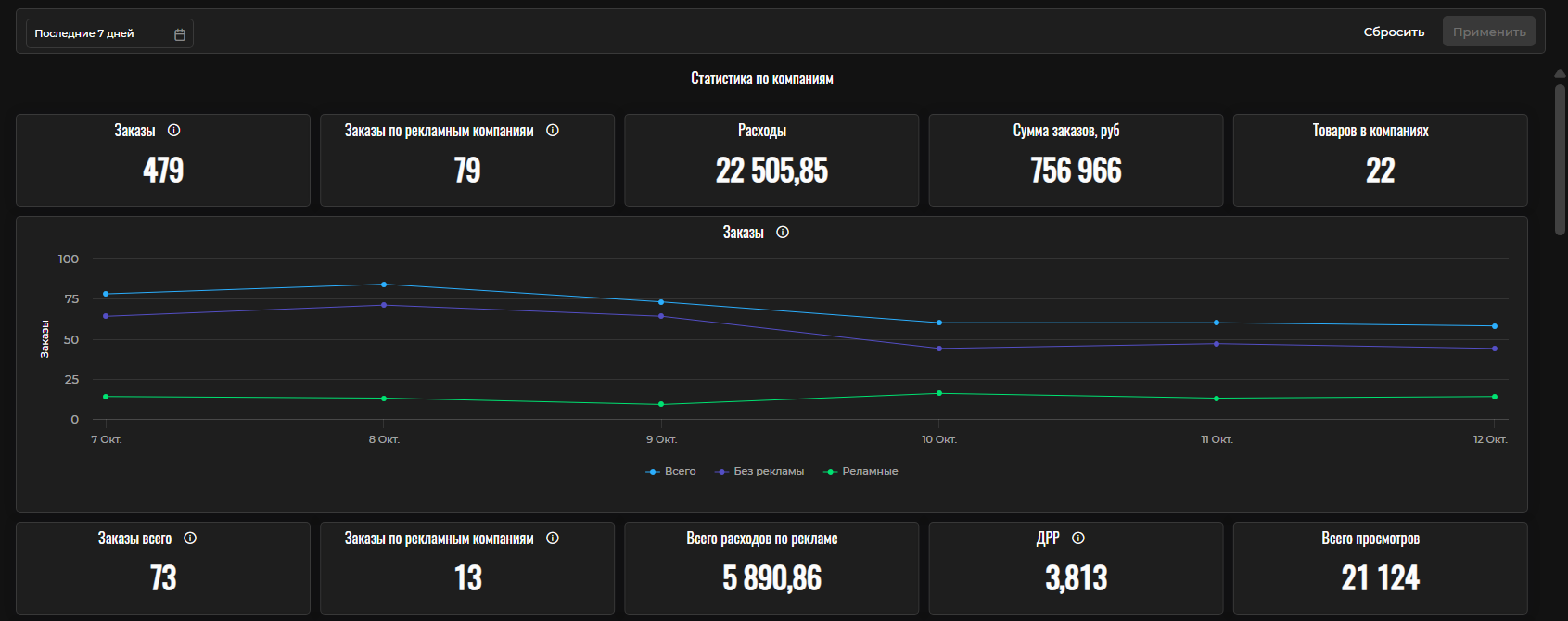
Task: Click Без рекламы data point at 11 Окт.
Action: click(x=1216, y=344)
